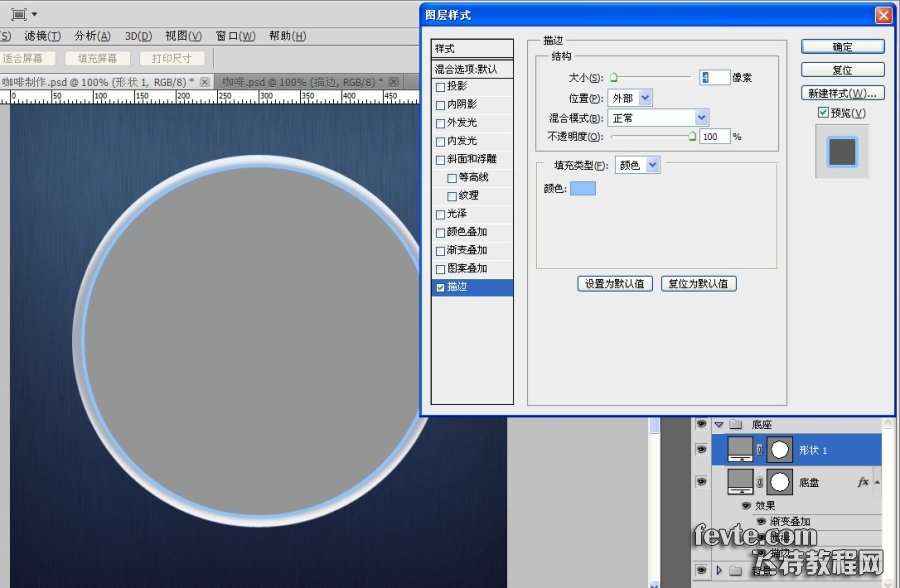Enable the 内发光 inner glow checkbox
This screenshot has width=900, height=588.
(x=440, y=142)
